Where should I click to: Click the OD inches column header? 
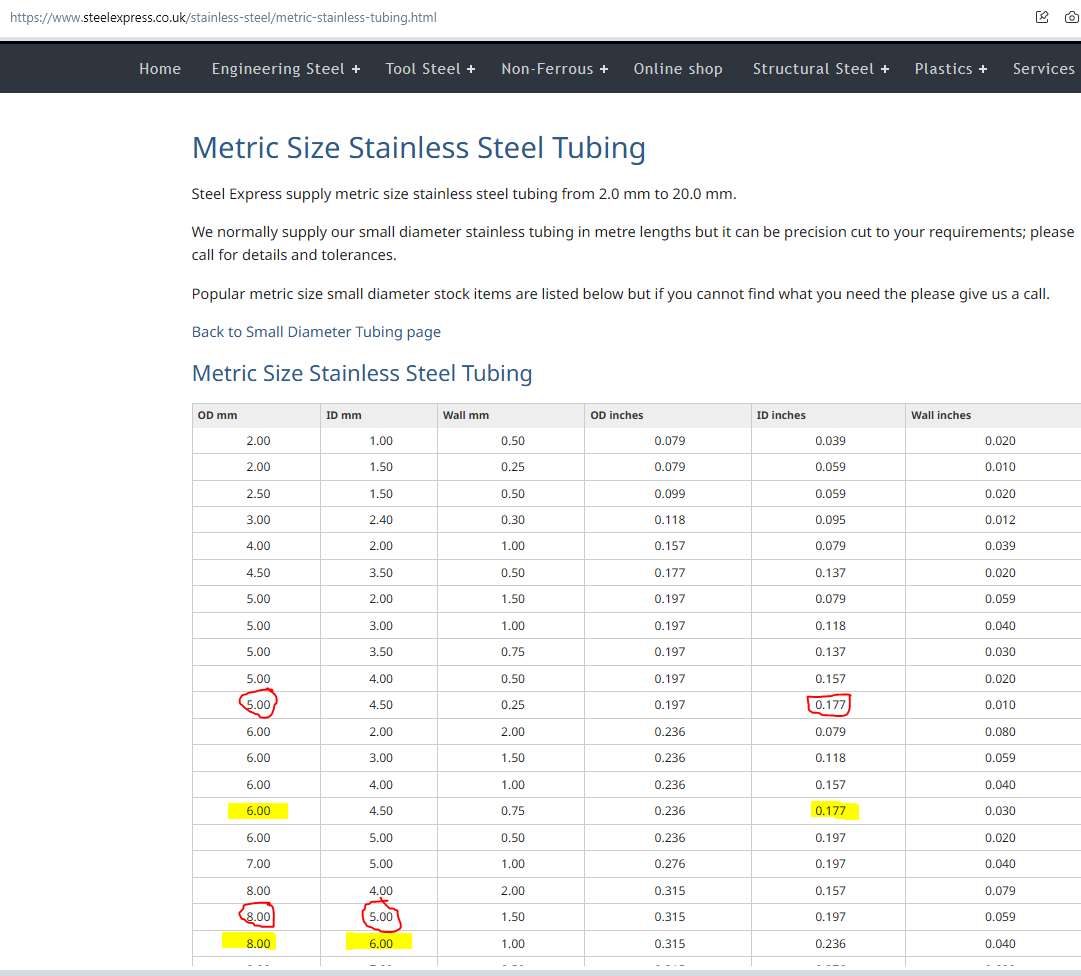click(616, 415)
